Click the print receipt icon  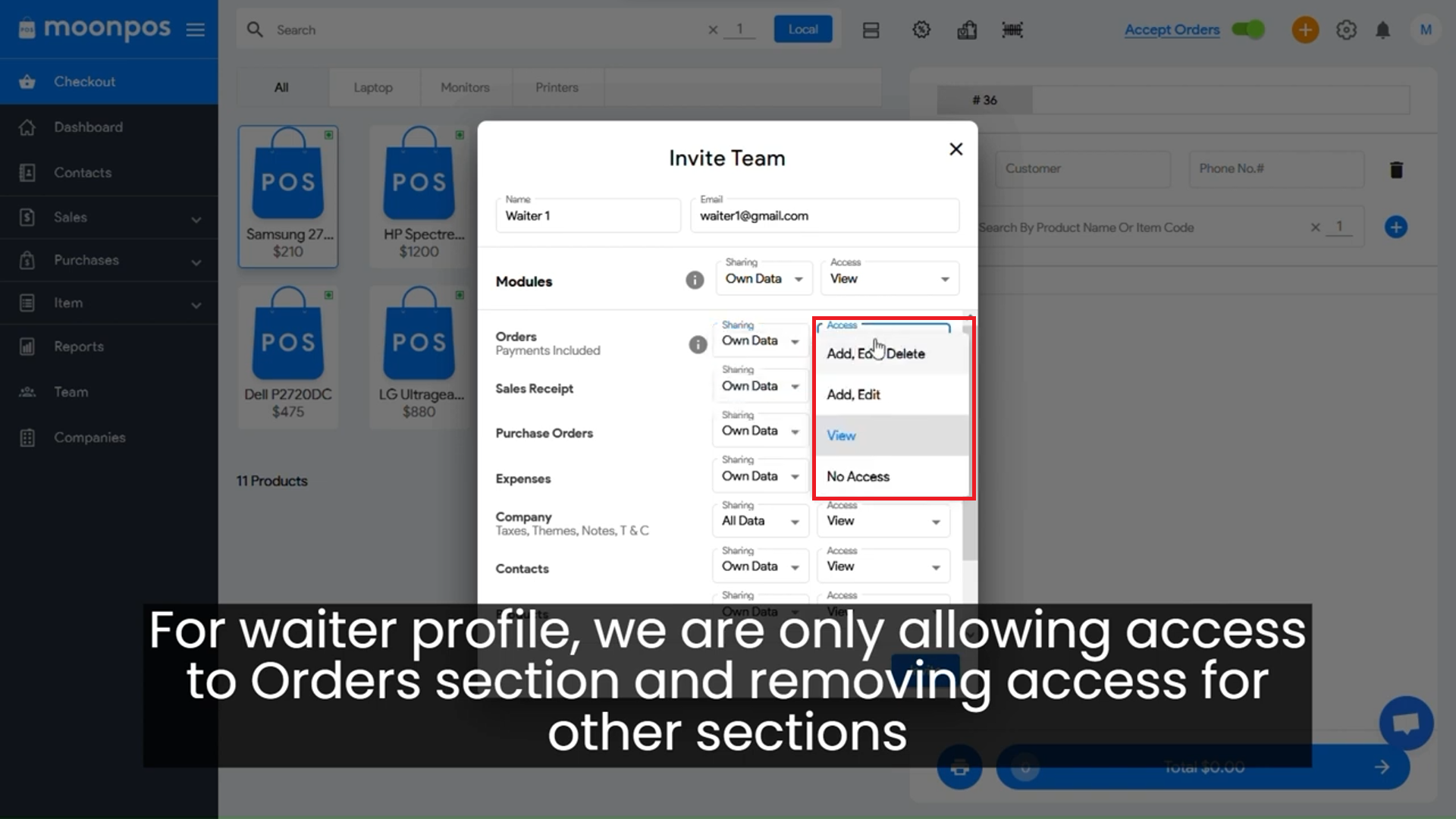(x=959, y=767)
